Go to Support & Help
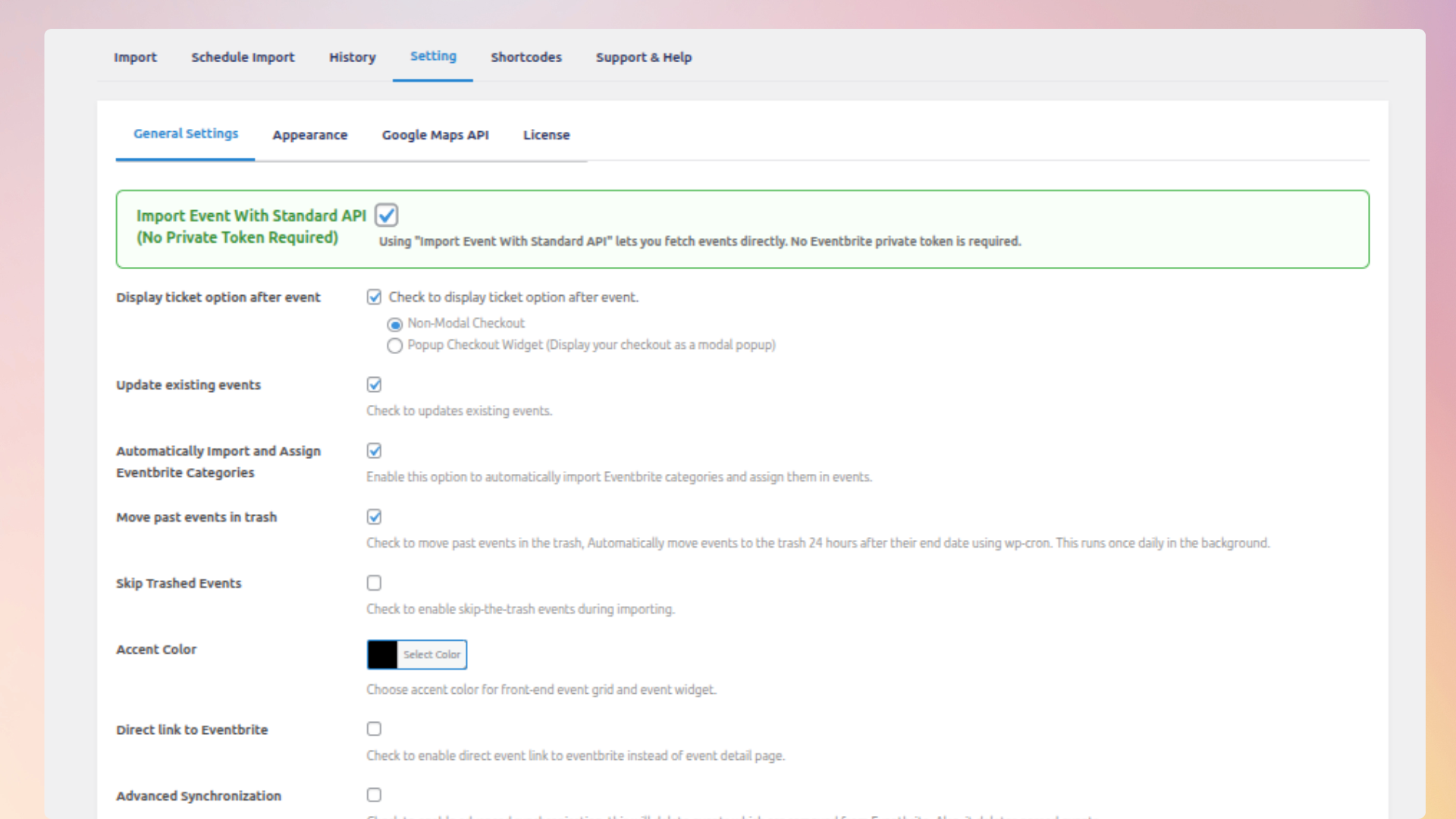1456x819 pixels. click(643, 57)
